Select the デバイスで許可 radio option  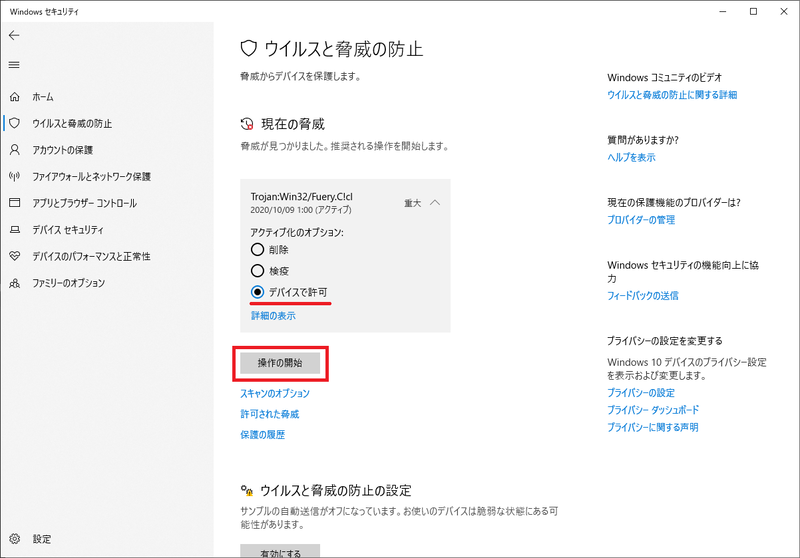click(257, 292)
